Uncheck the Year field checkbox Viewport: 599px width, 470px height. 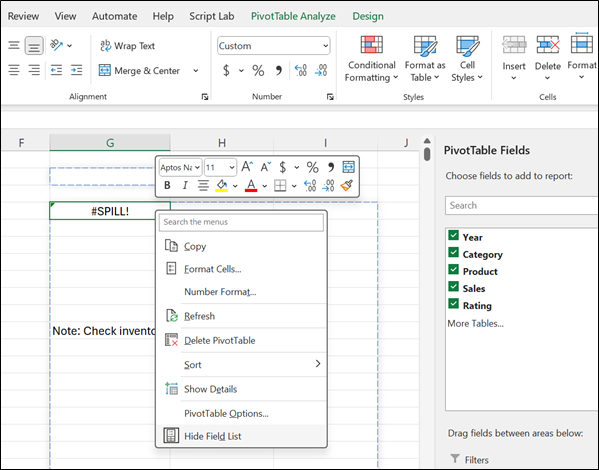tap(453, 235)
